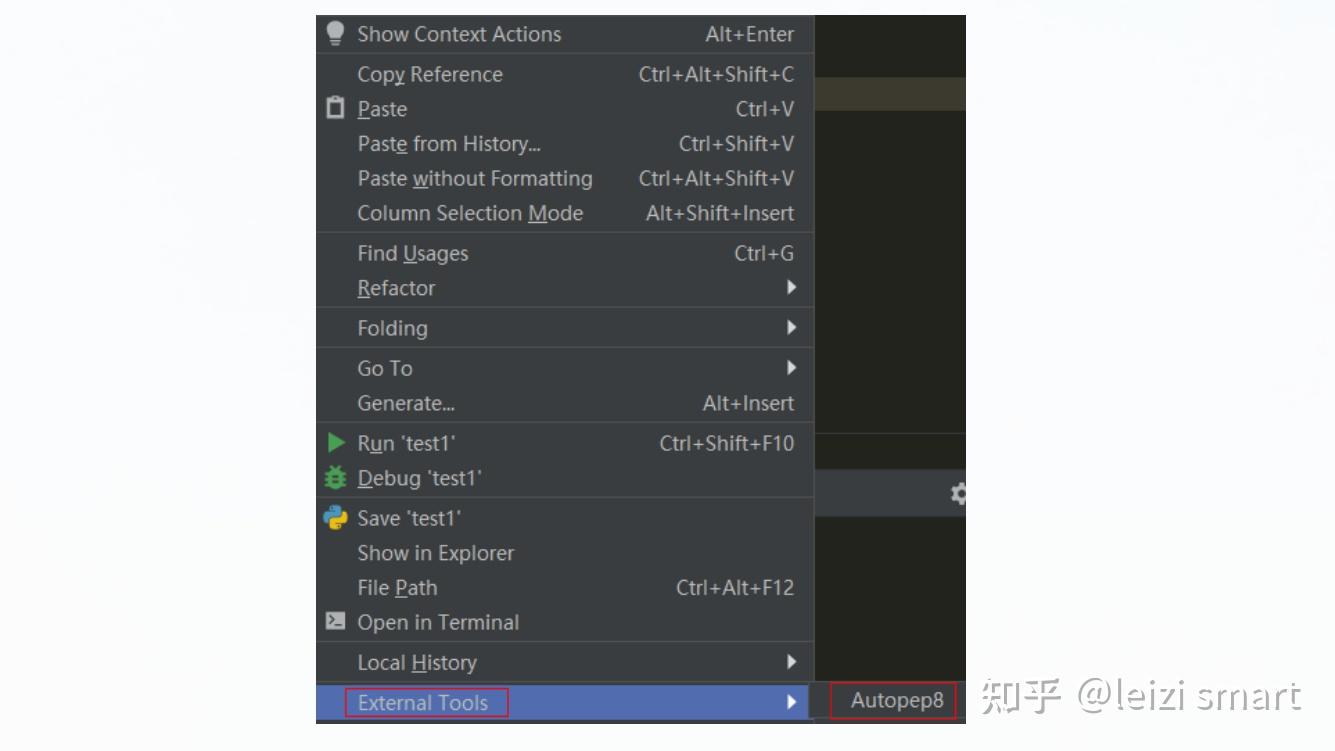Screen dimensions: 1335x751
Task: Open the External Tools menu entry
Action: coord(565,702)
